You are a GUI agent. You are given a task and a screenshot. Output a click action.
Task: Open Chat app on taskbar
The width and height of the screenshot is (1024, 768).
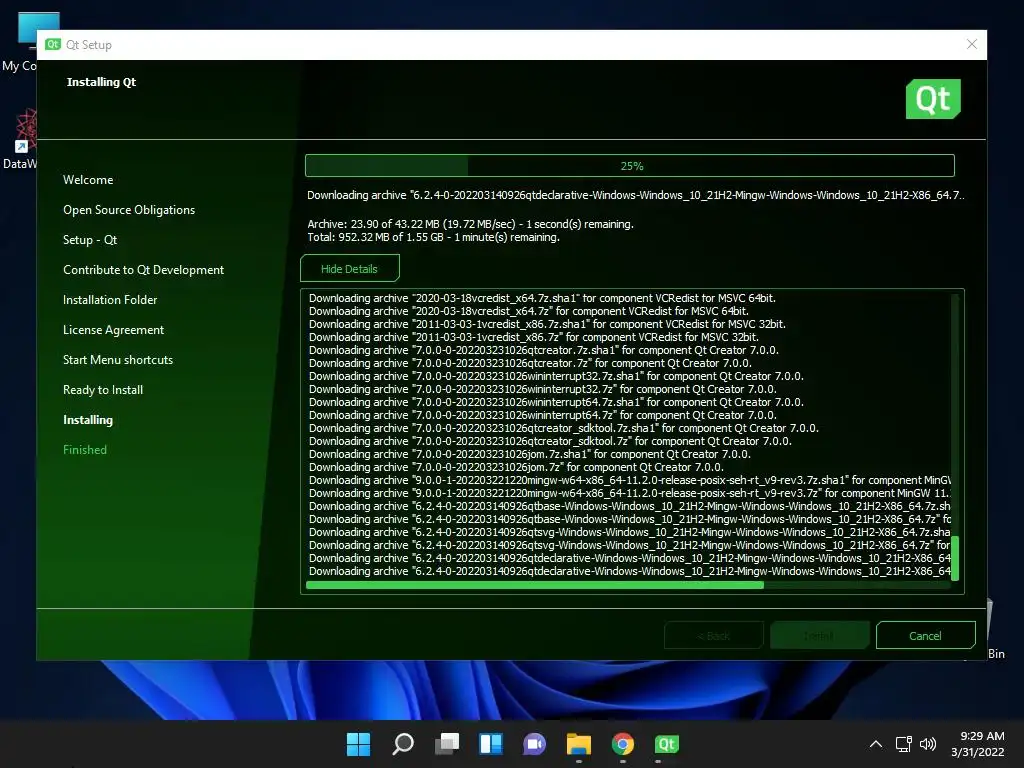coord(534,744)
